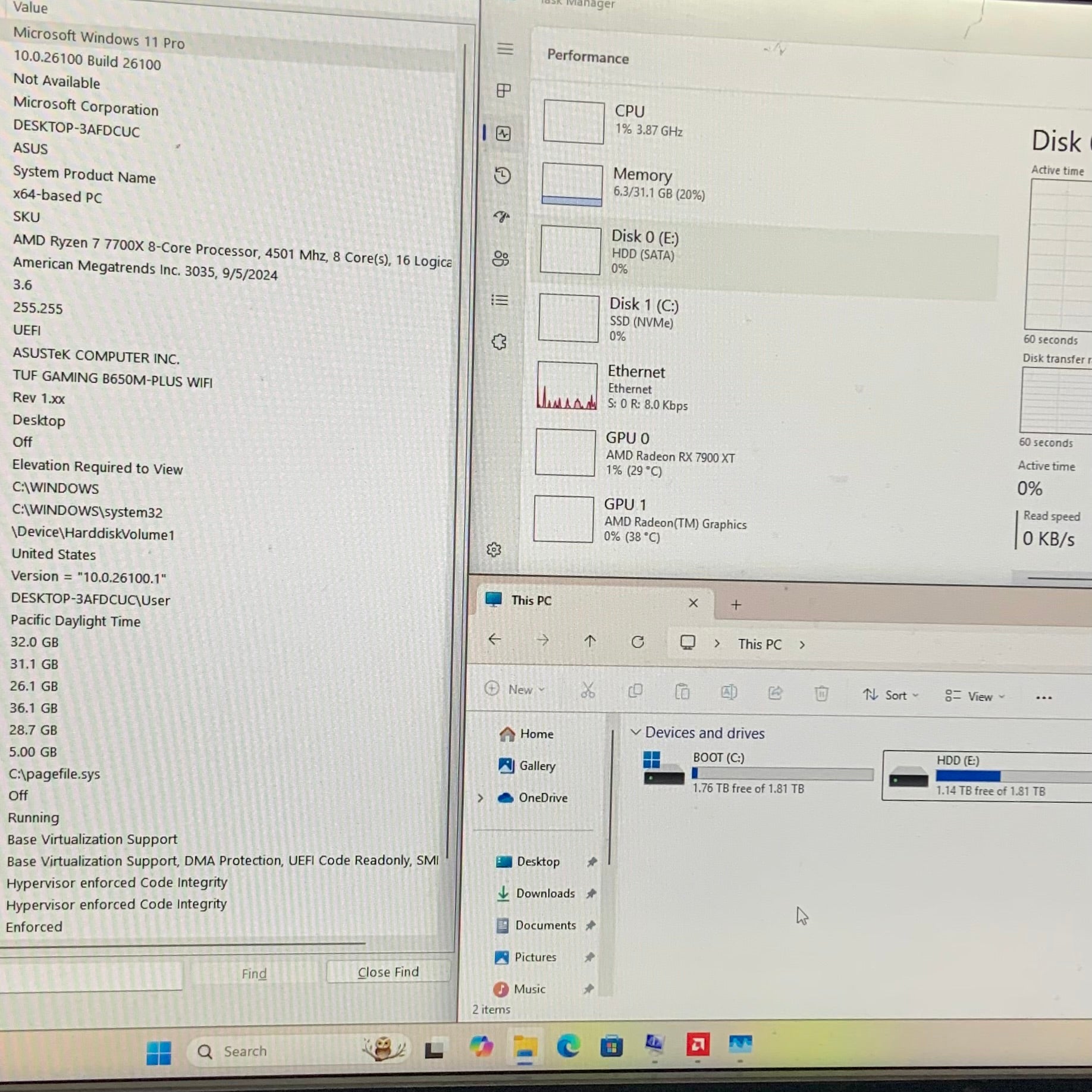Open Task Manager Services puzzle icon

click(499, 341)
